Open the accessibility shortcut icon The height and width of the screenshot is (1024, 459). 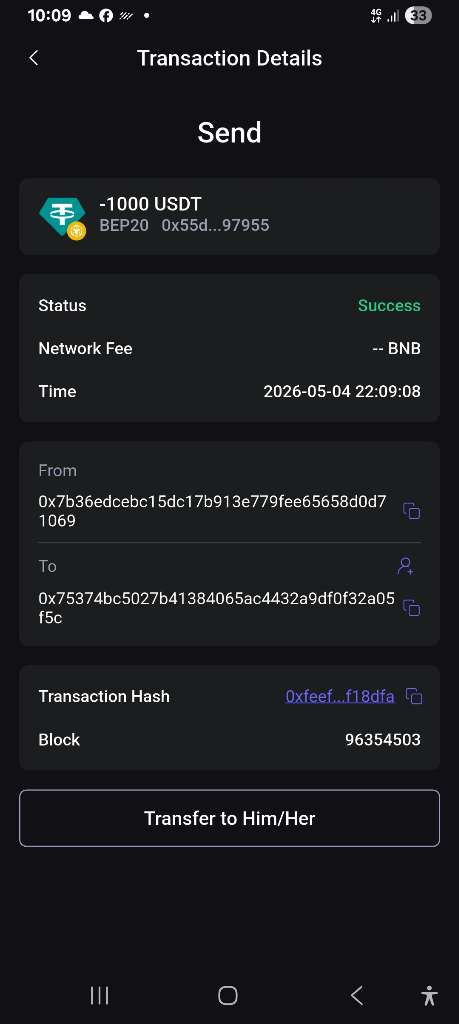point(429,995)
